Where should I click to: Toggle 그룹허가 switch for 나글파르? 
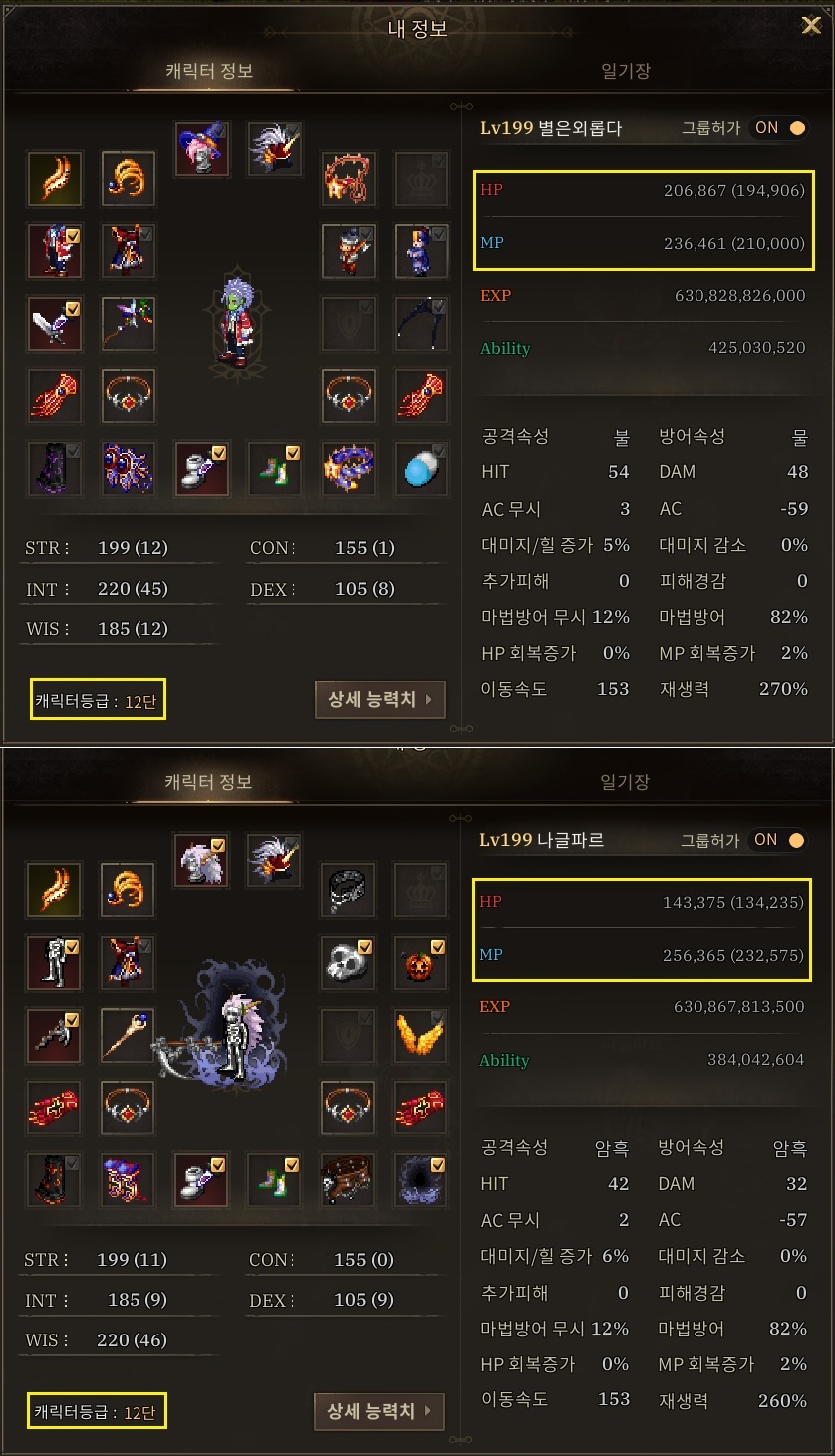point(779,840)
